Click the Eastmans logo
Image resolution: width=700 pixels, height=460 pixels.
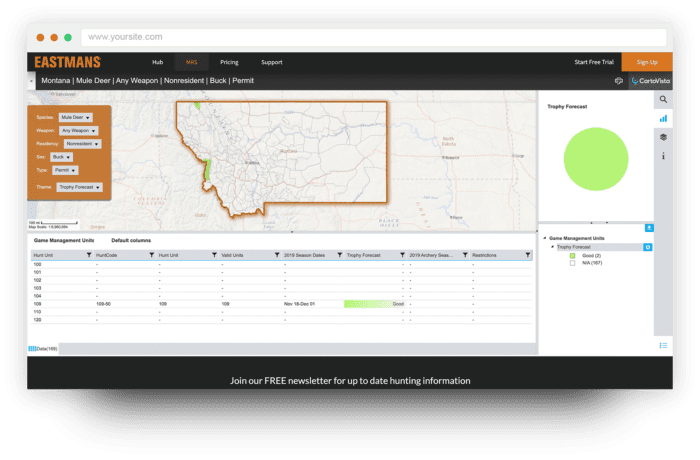68,62
